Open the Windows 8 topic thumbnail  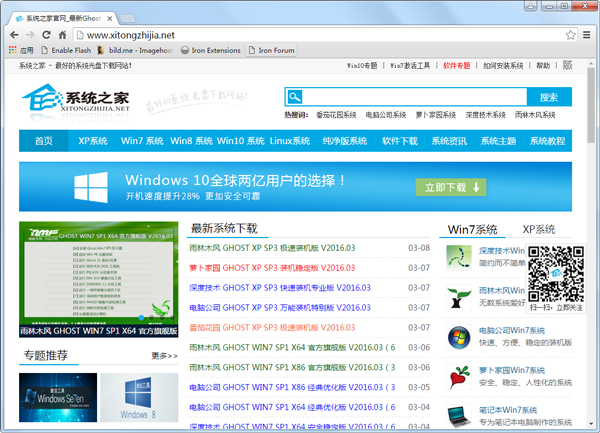139,397
